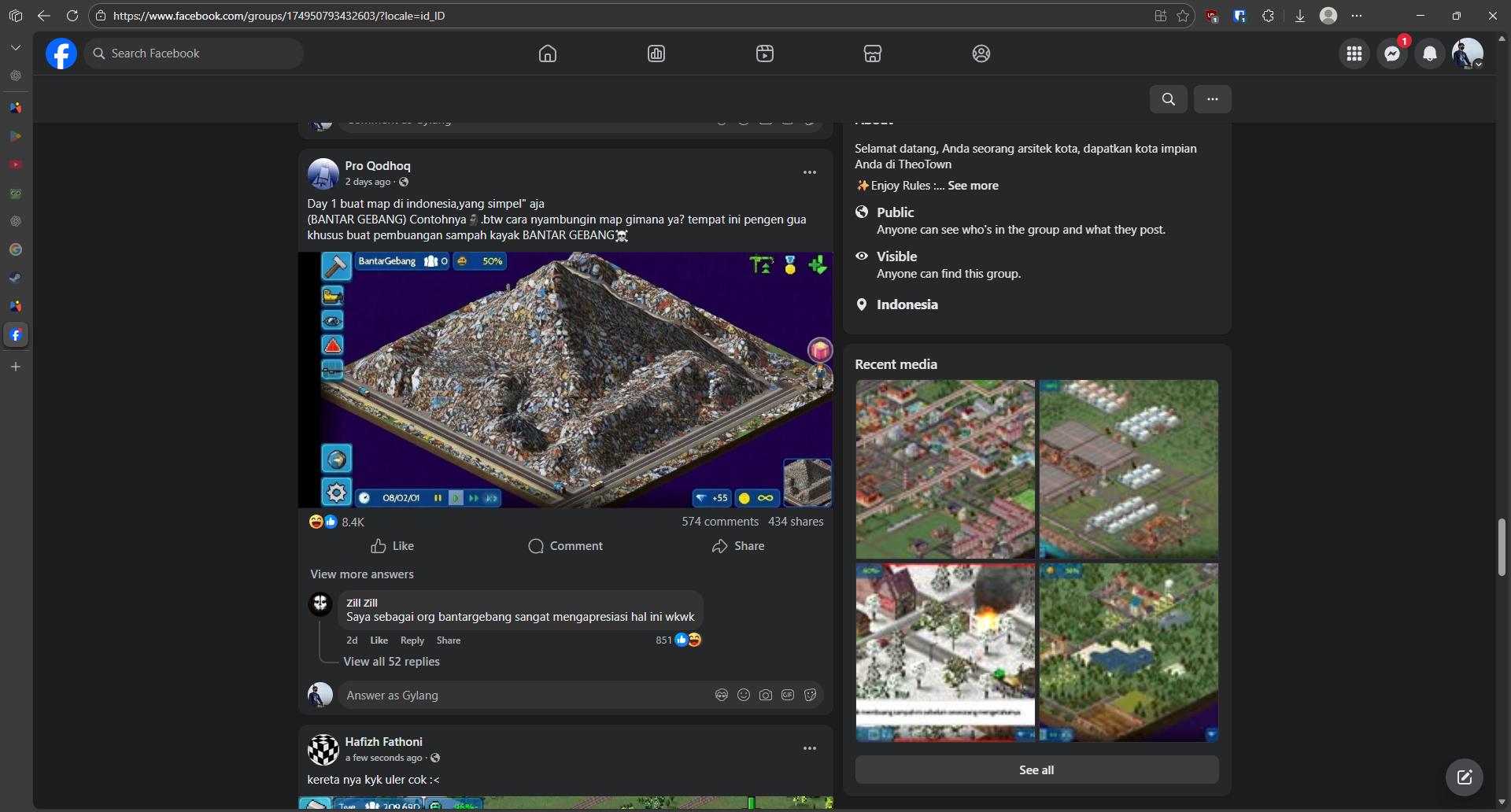Viewport: 1511px width, 812px height.
Task: Open the notifications bell
Action: point(1429,54)
